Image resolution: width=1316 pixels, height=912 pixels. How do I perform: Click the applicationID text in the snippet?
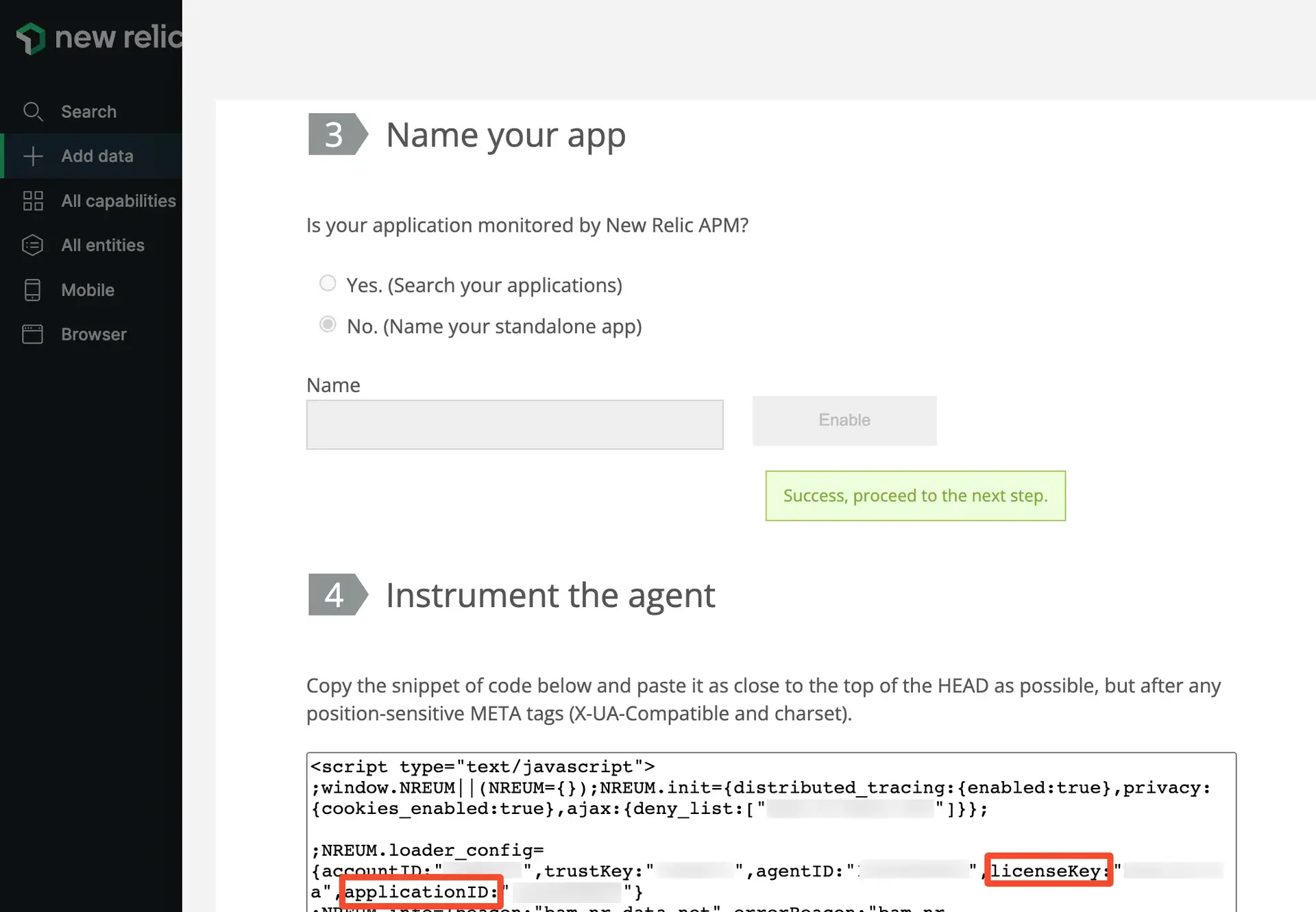[421, 892]
